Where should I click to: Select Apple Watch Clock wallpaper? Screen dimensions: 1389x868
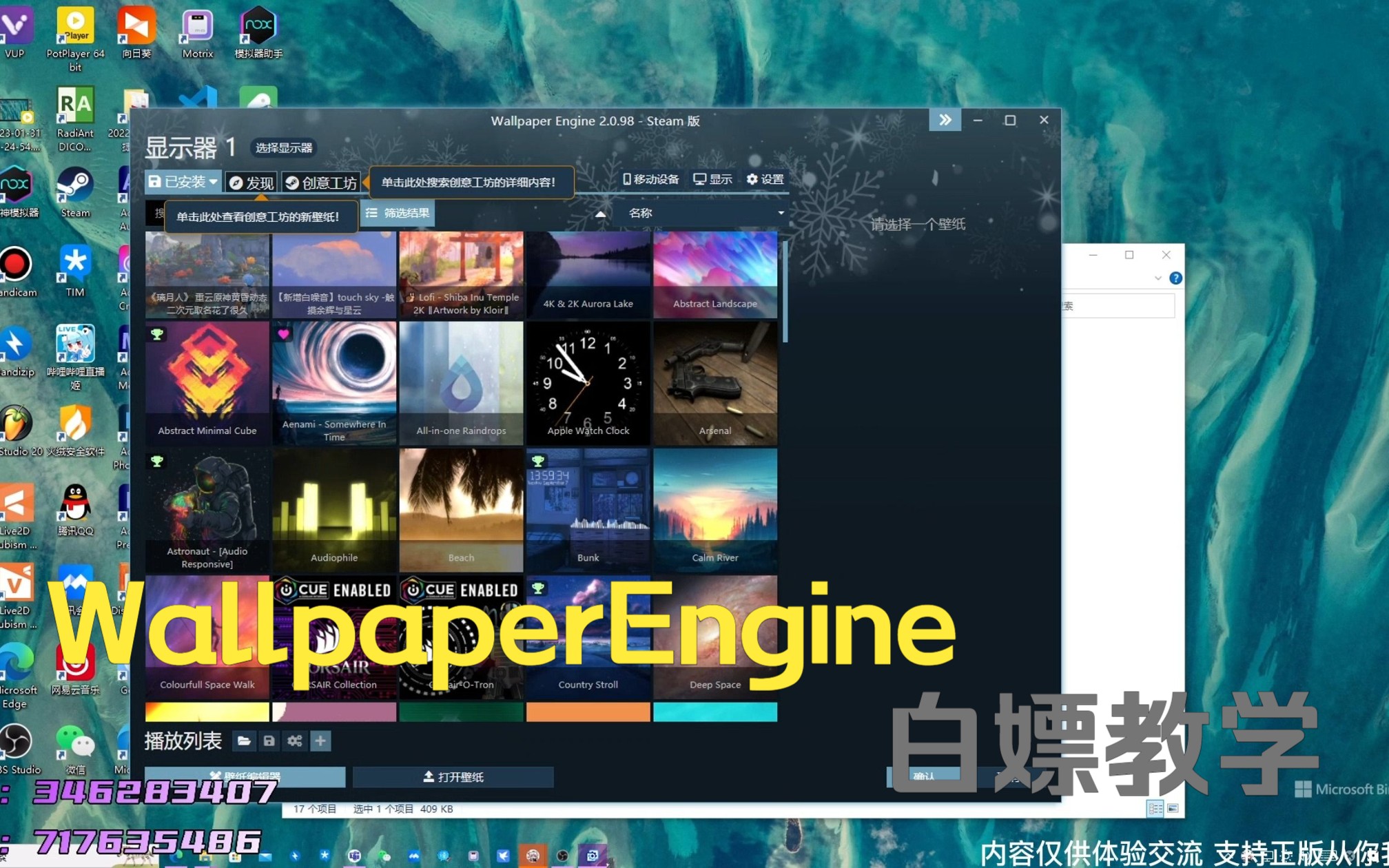pos(588,383)
